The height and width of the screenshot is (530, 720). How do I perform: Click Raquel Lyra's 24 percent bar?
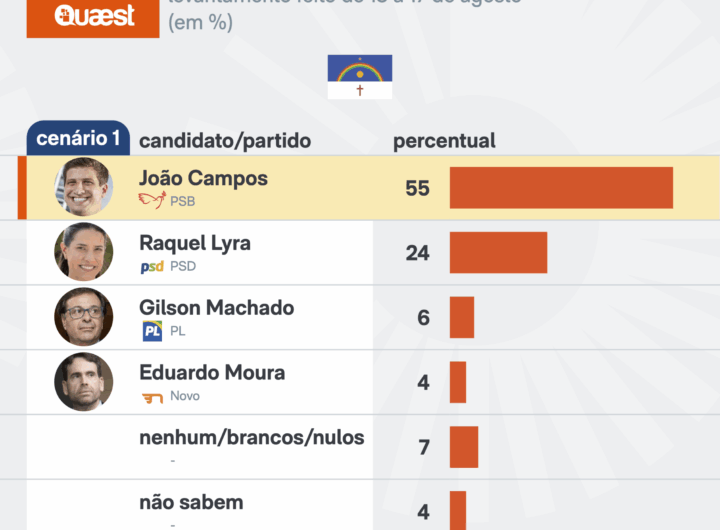(x=498, y=252)
